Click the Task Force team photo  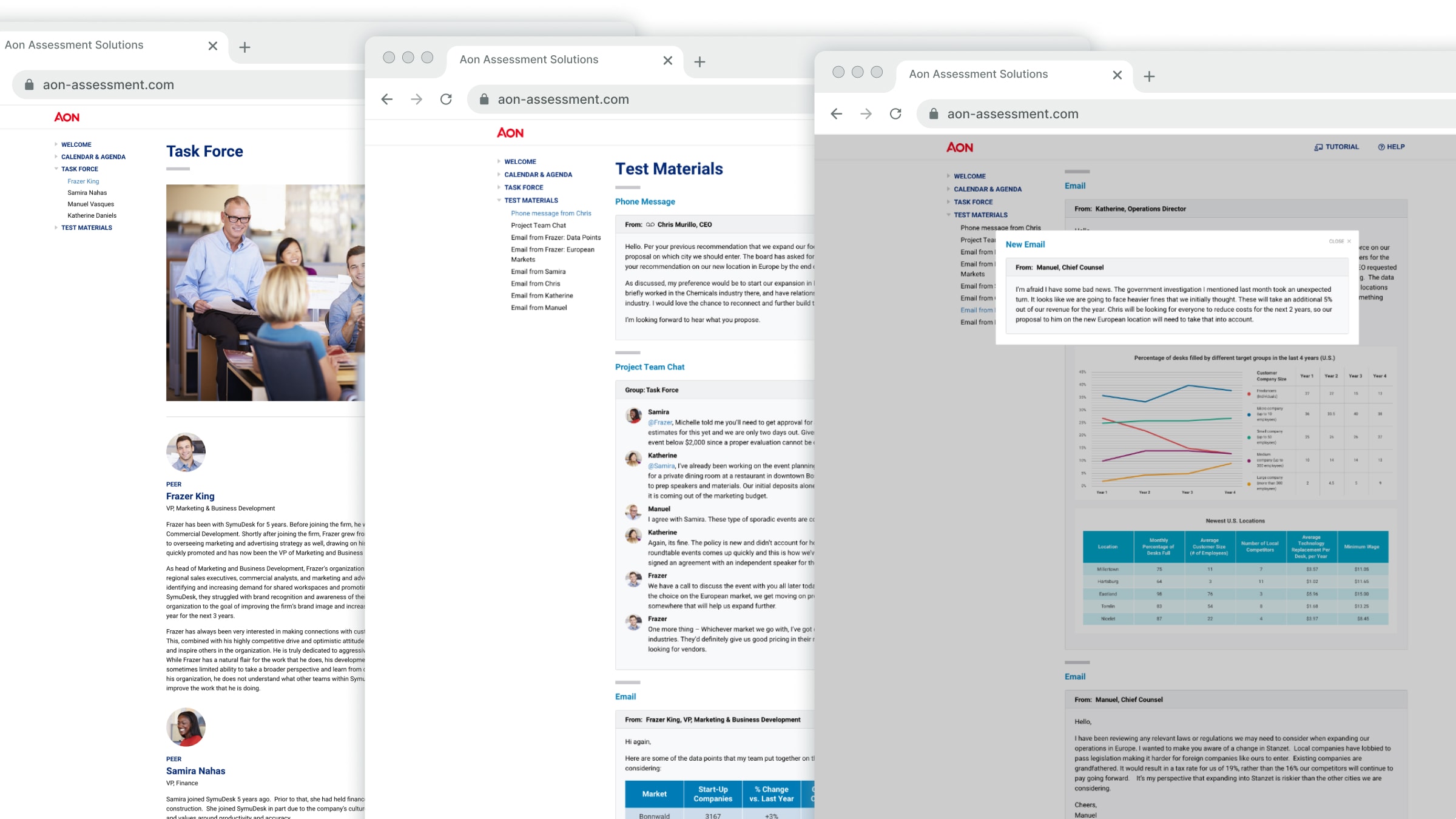(265, 292)
